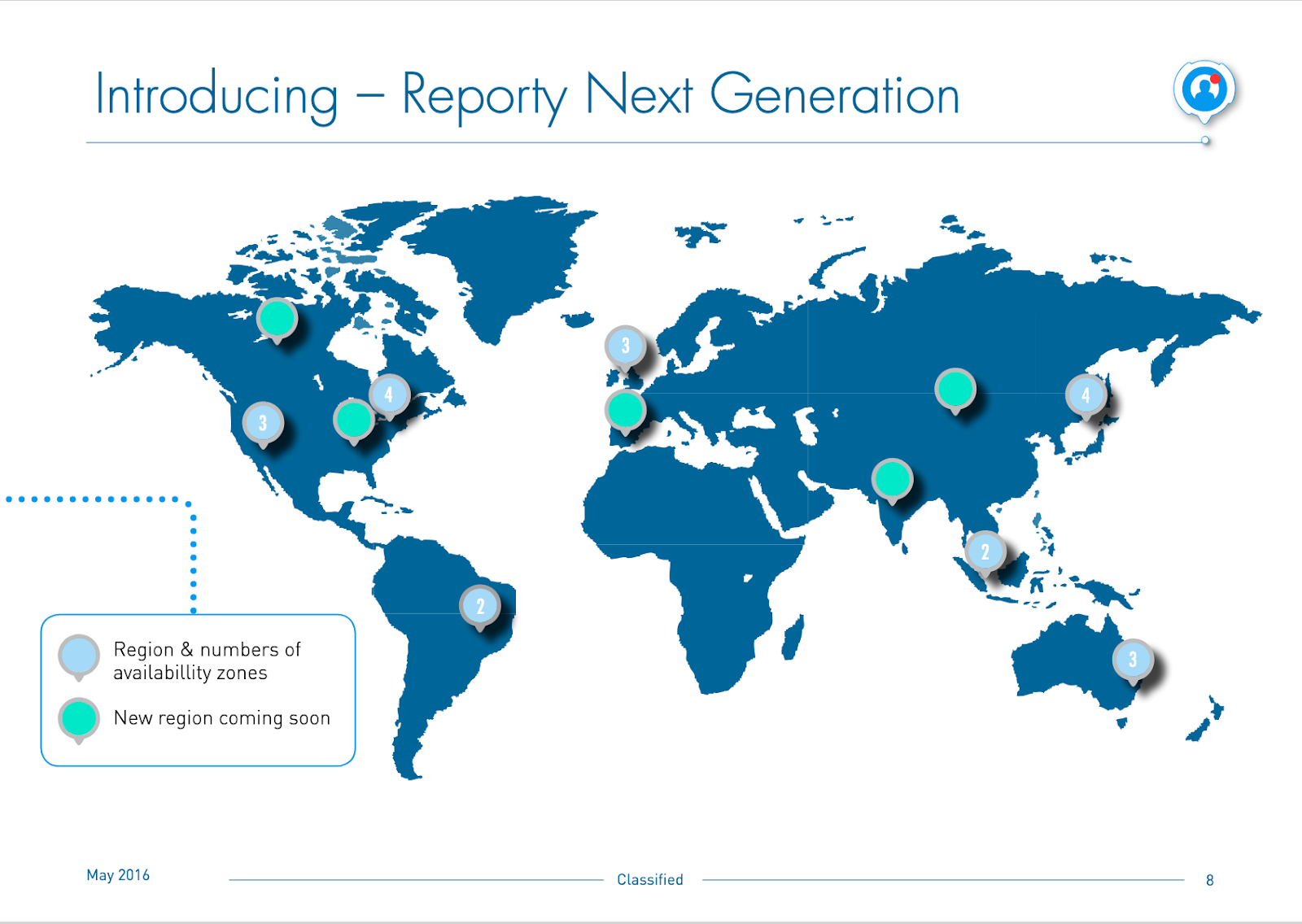Image resolution: width=1302 pixels, height=924 pixels.
Task: Click the Reporty logo icon top right
Action: (1204, 90)
